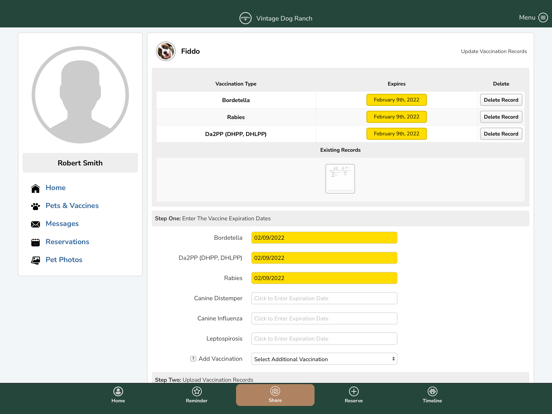
Task: Go to Reservations in sidebar
Action: (x=67, y=242)
